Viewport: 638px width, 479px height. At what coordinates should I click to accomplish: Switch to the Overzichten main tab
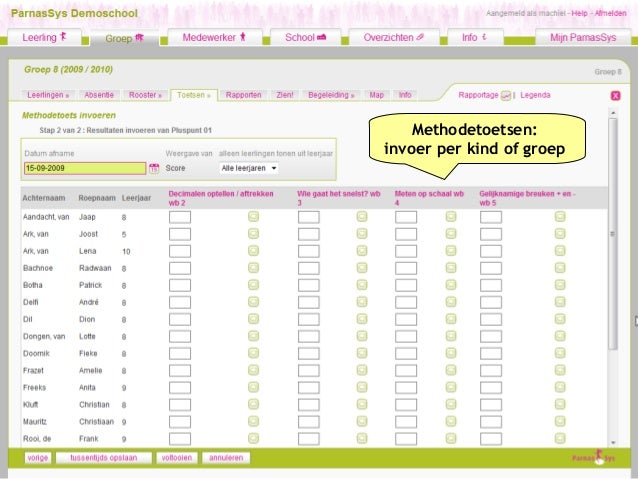tap(393, 37)
